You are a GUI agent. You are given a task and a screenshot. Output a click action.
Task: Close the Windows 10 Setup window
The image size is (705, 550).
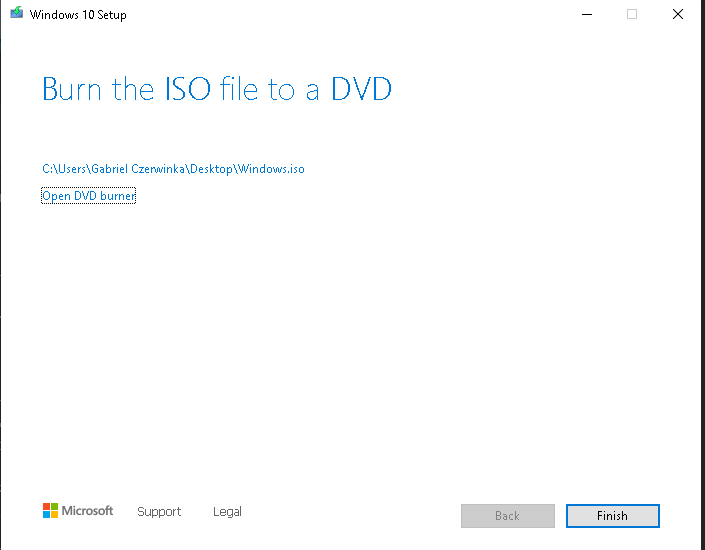[x=678, y=14]
